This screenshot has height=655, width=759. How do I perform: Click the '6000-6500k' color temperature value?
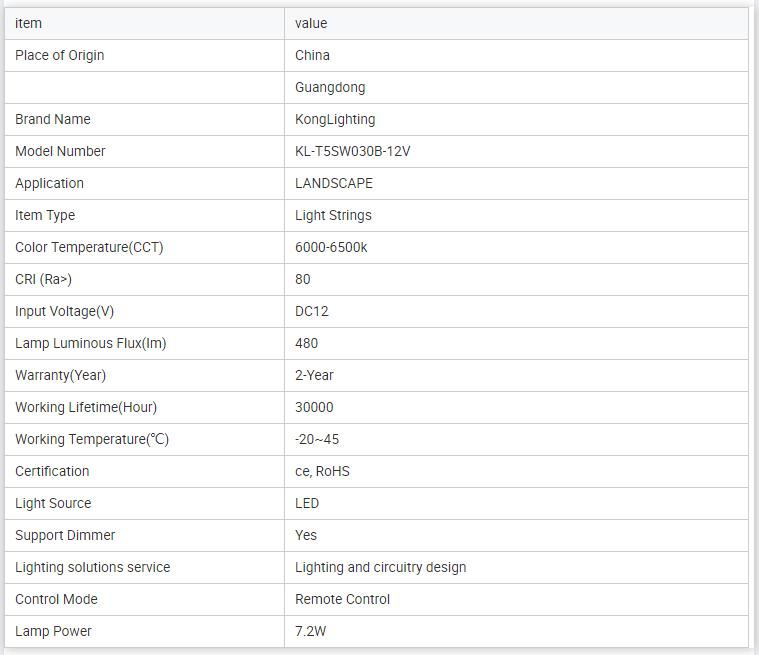[331, 247]
